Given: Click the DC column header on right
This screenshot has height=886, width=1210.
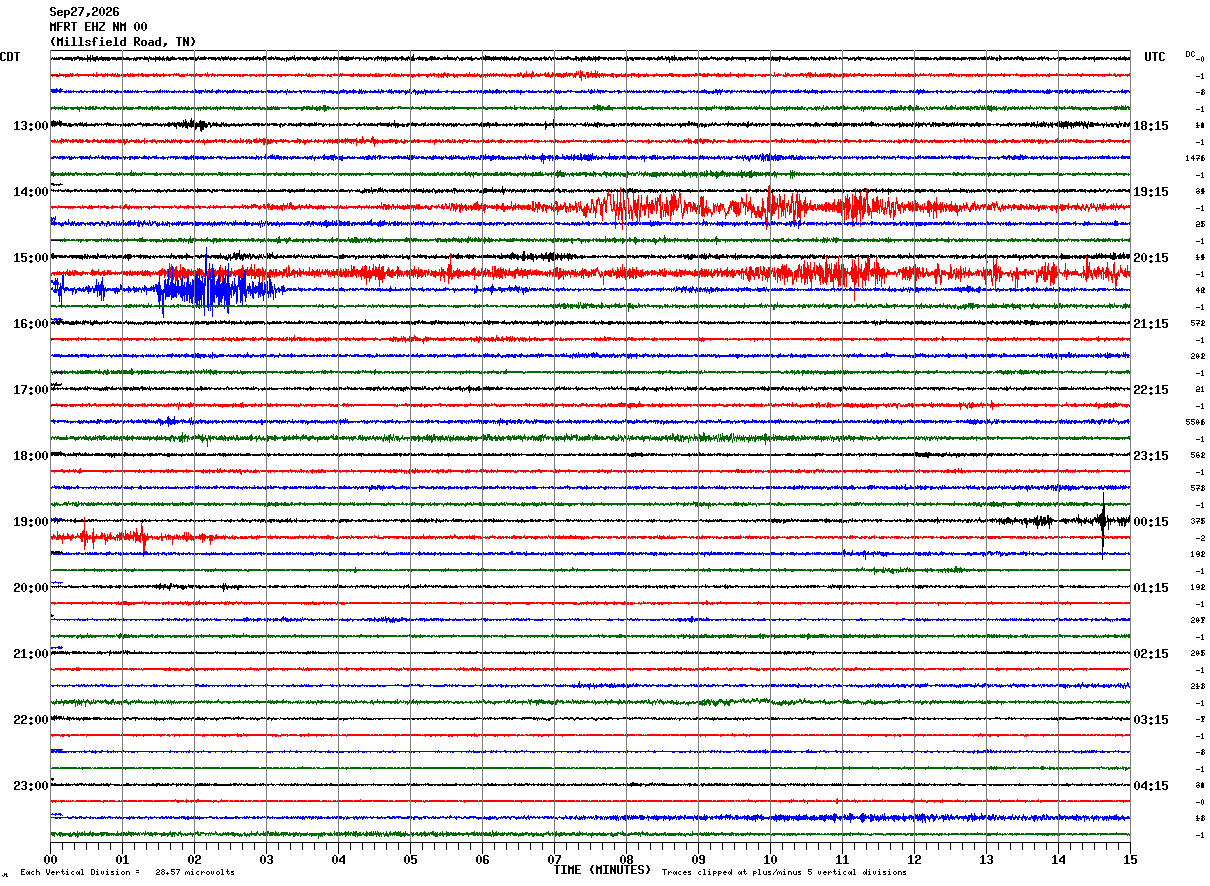Looking at the screenshot, I should coord(1190,53).
